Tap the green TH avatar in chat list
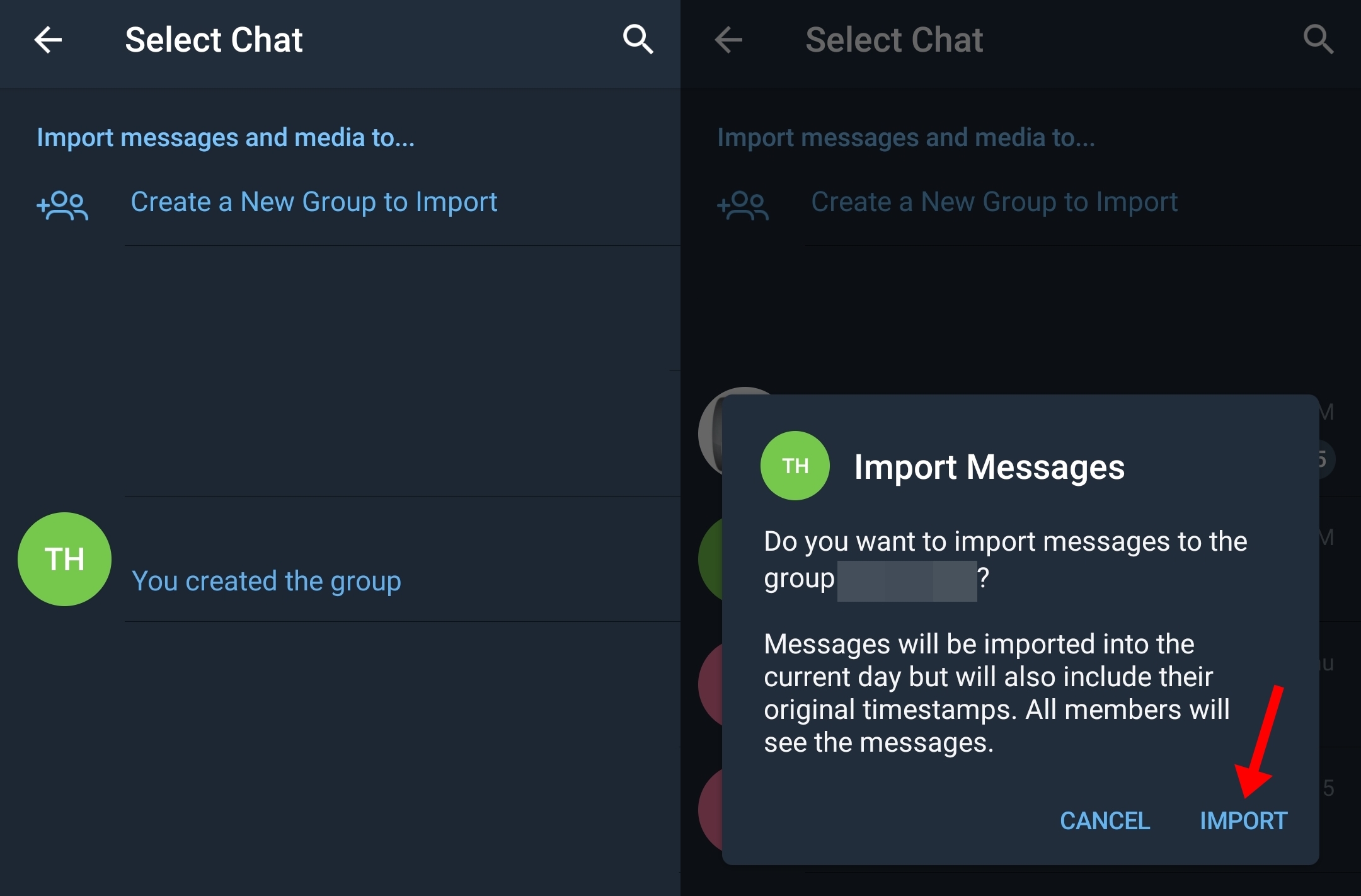This screenshot has width=1361, height=896. pos(64,560)
